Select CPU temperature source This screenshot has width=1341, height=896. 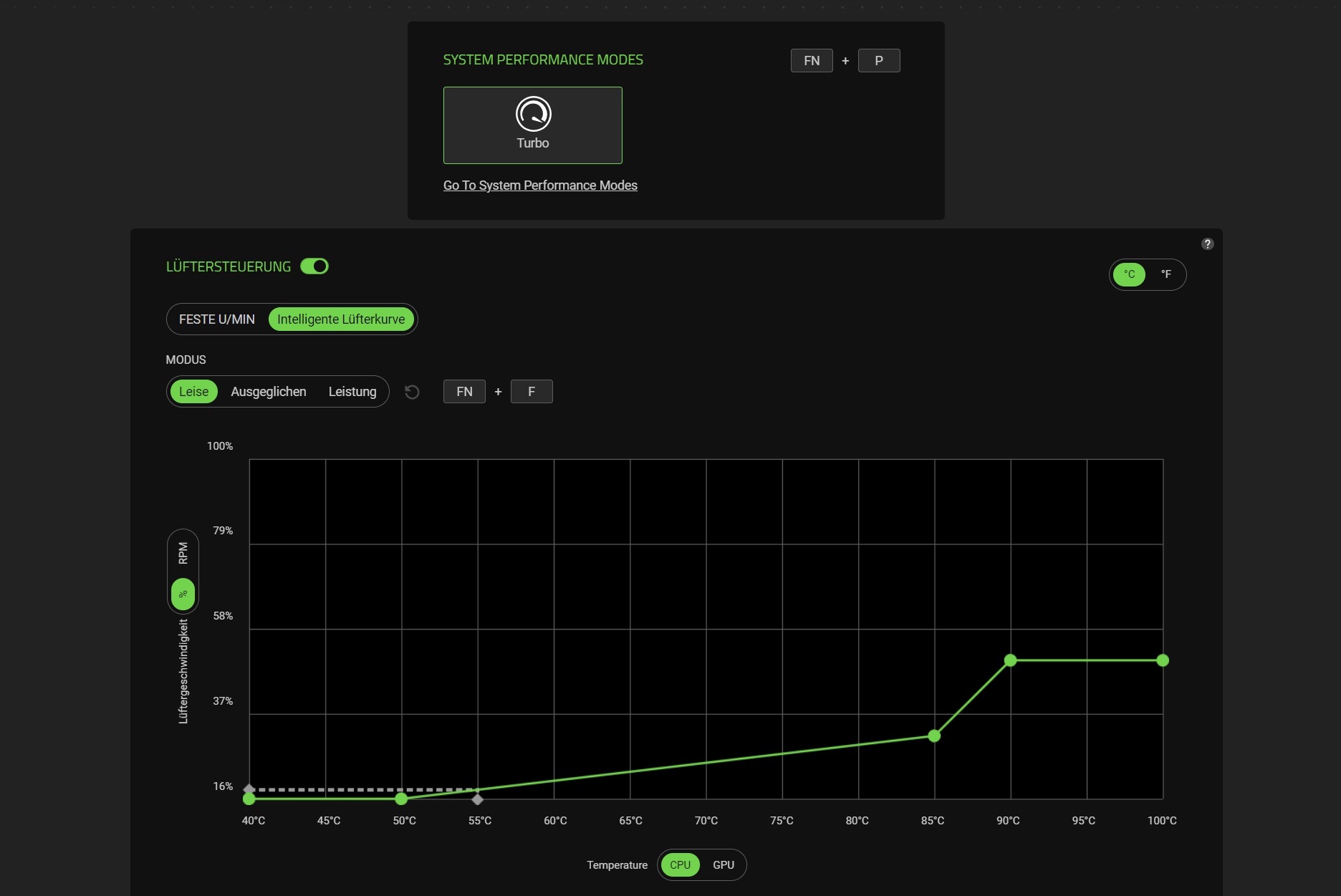[680, 865]
